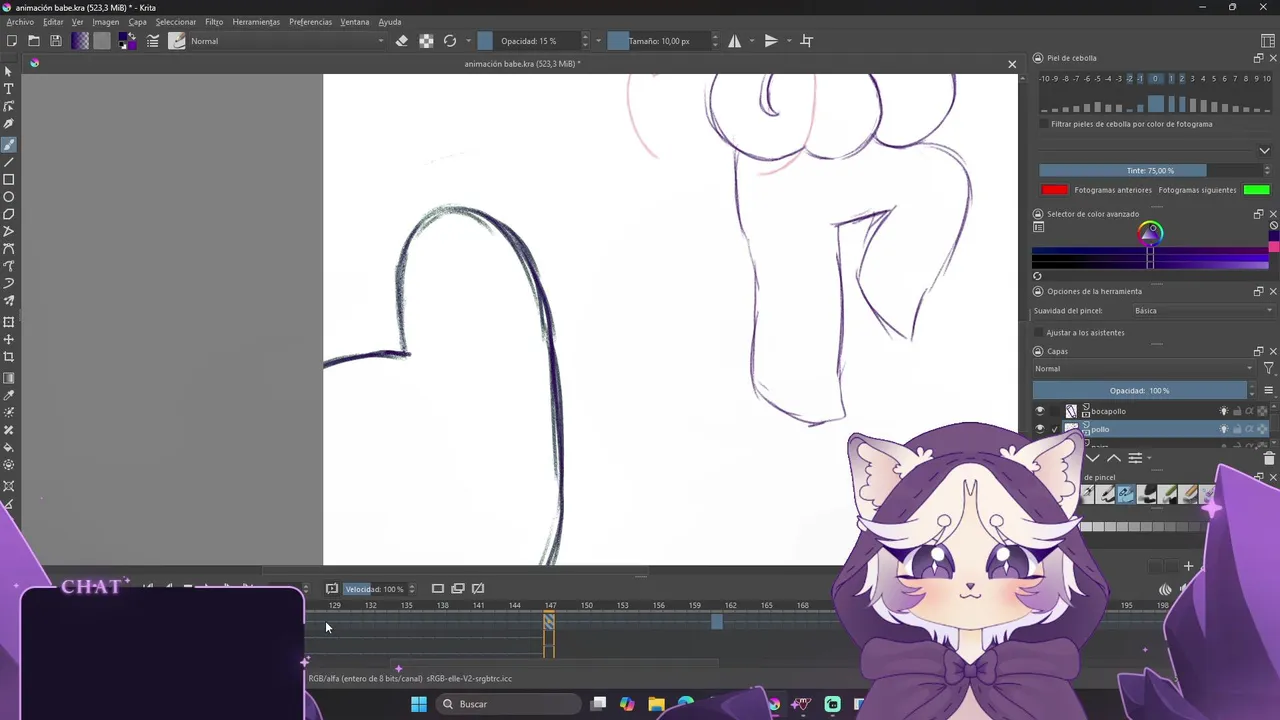Viewport: 1280px width, 720px height.
Task: Open the brush preset chooser
Action: tap(177, 41)
